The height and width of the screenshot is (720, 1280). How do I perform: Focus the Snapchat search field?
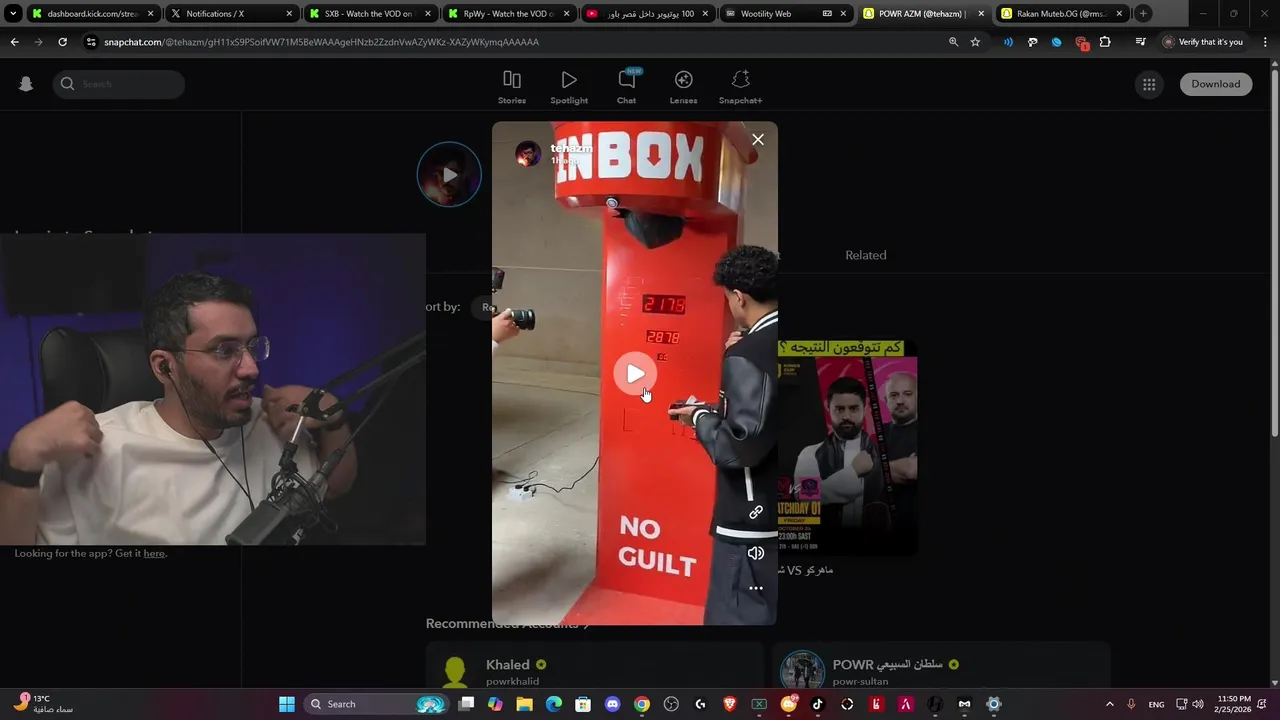[x=119, y=84]
